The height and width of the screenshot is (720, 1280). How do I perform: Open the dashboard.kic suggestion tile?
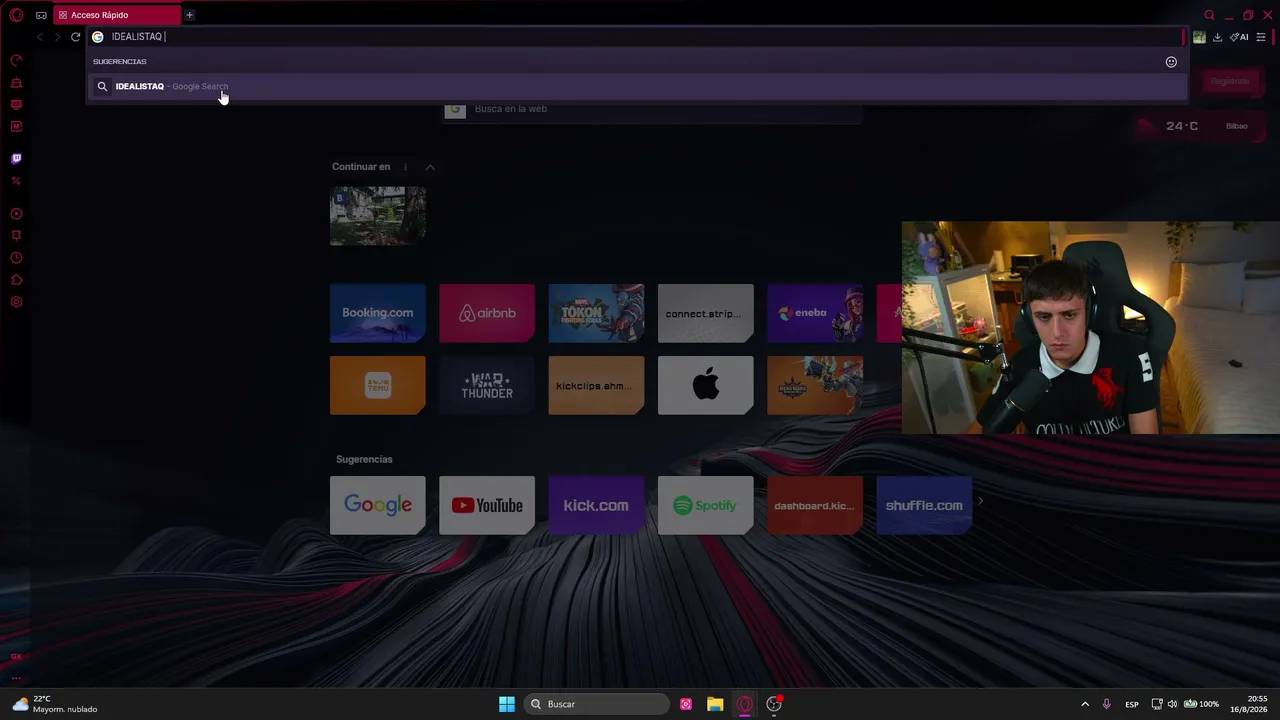click(x=815, y=505)
